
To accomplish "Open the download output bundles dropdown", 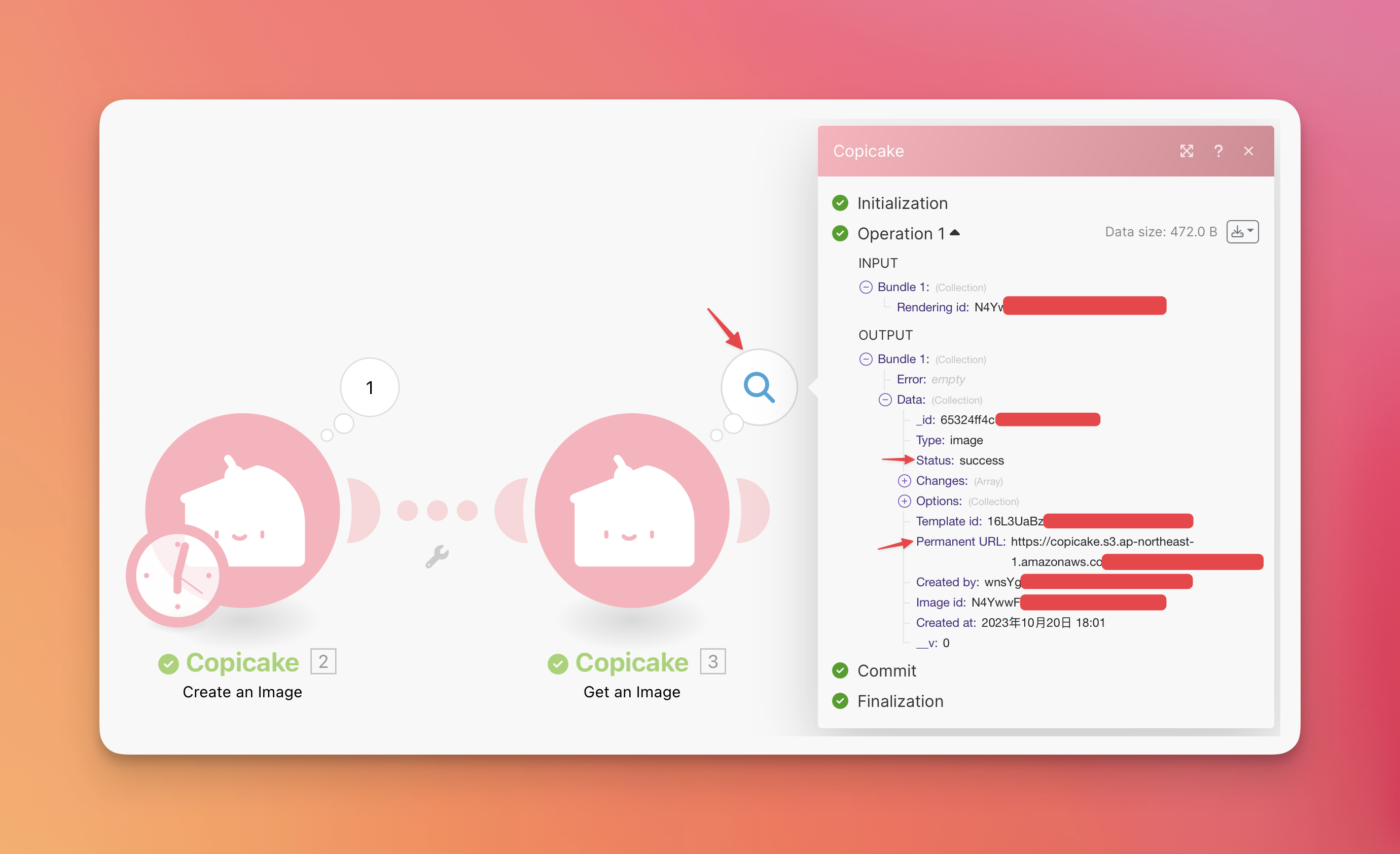I will (1242, 232).
